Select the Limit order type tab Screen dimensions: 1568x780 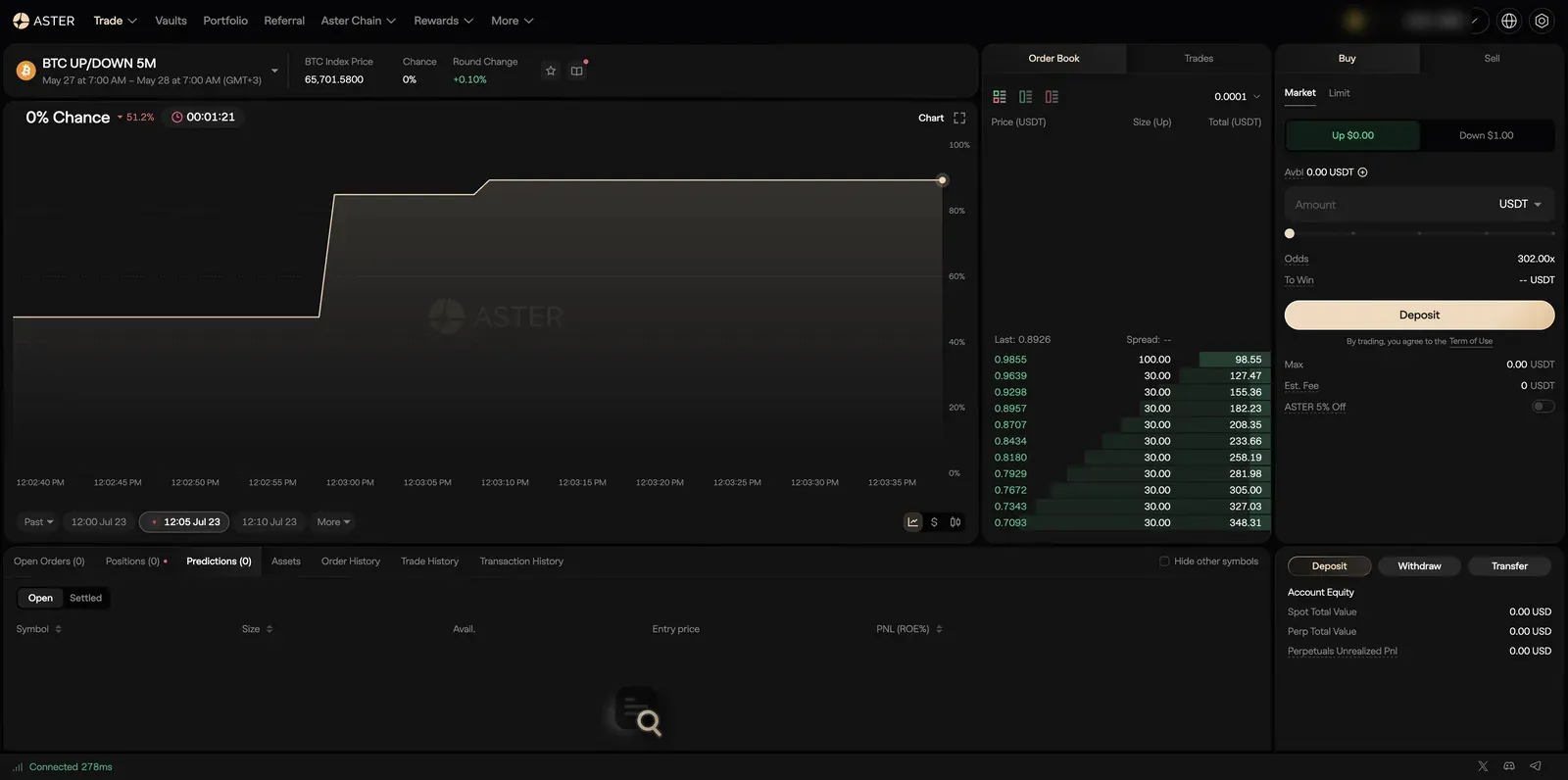[x=1339, y=93]
